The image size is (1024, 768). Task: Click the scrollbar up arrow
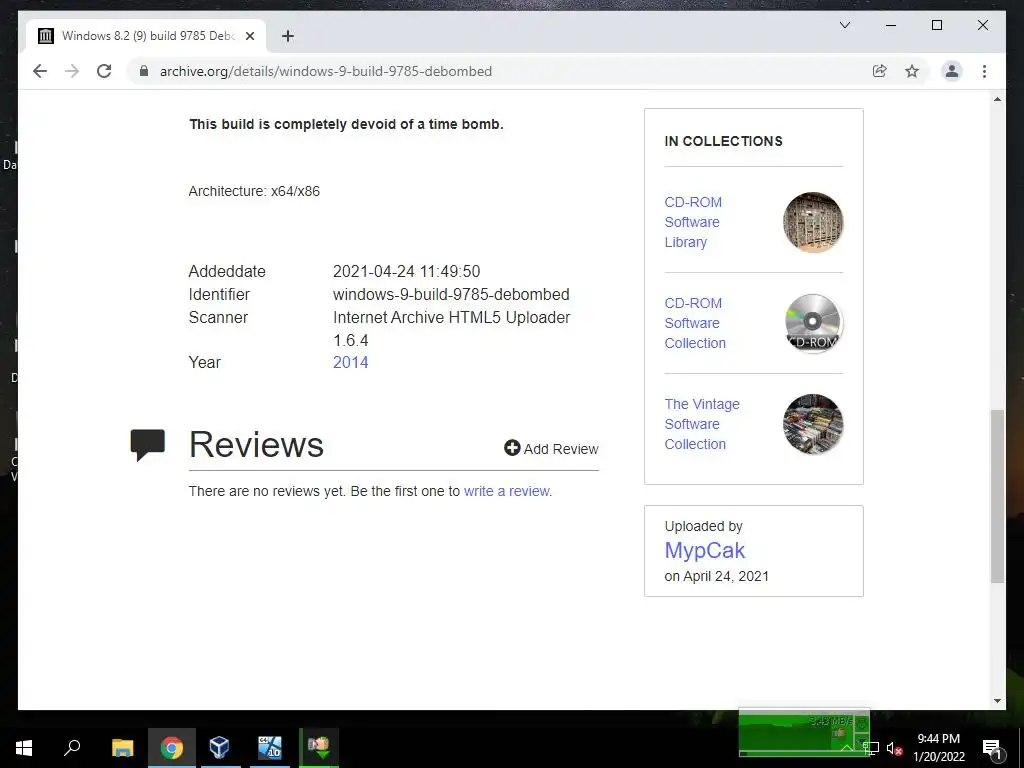pos(997,99)
